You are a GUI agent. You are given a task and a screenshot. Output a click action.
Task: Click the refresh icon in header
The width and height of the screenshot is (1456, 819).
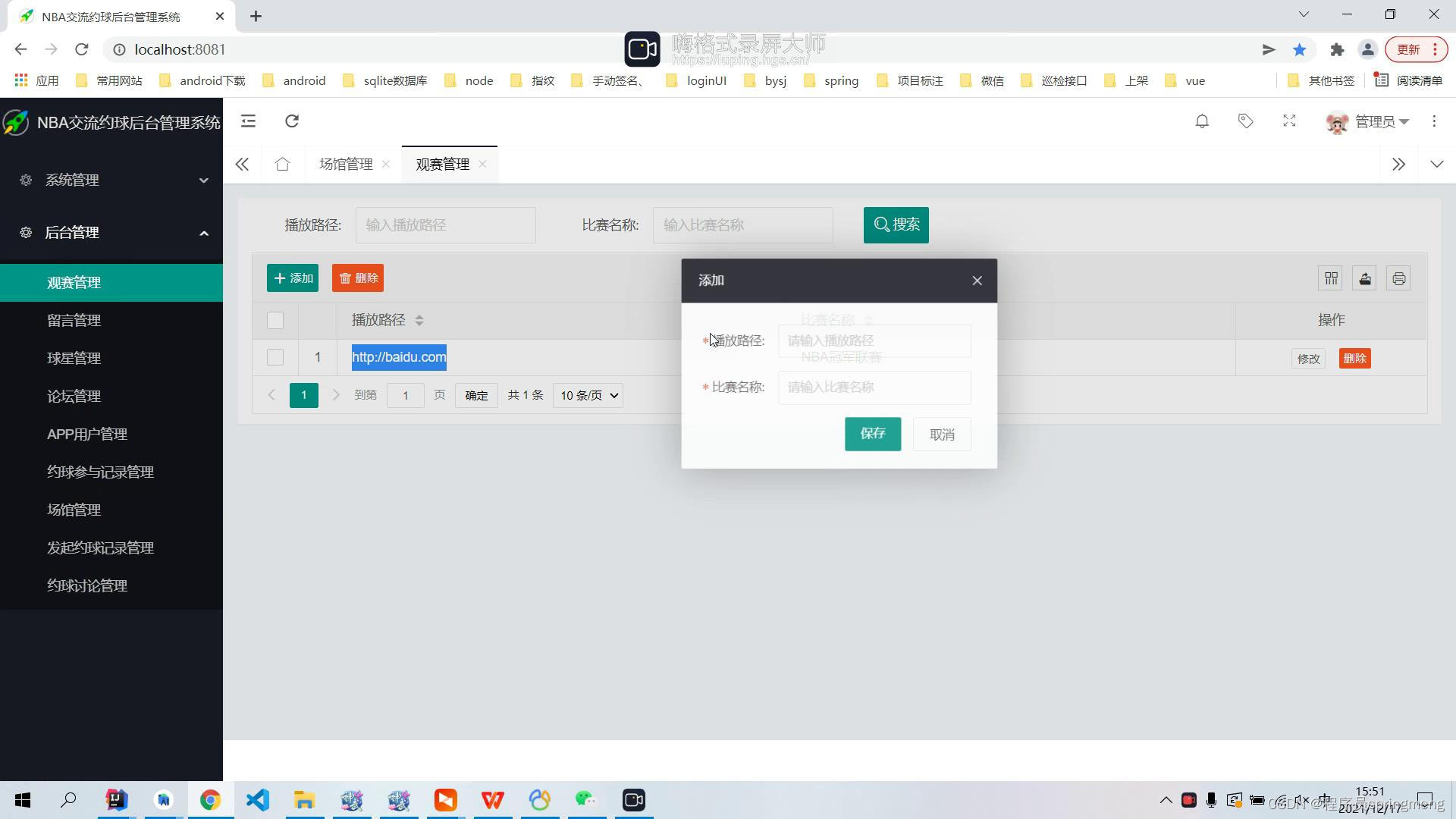click(292, 121)
